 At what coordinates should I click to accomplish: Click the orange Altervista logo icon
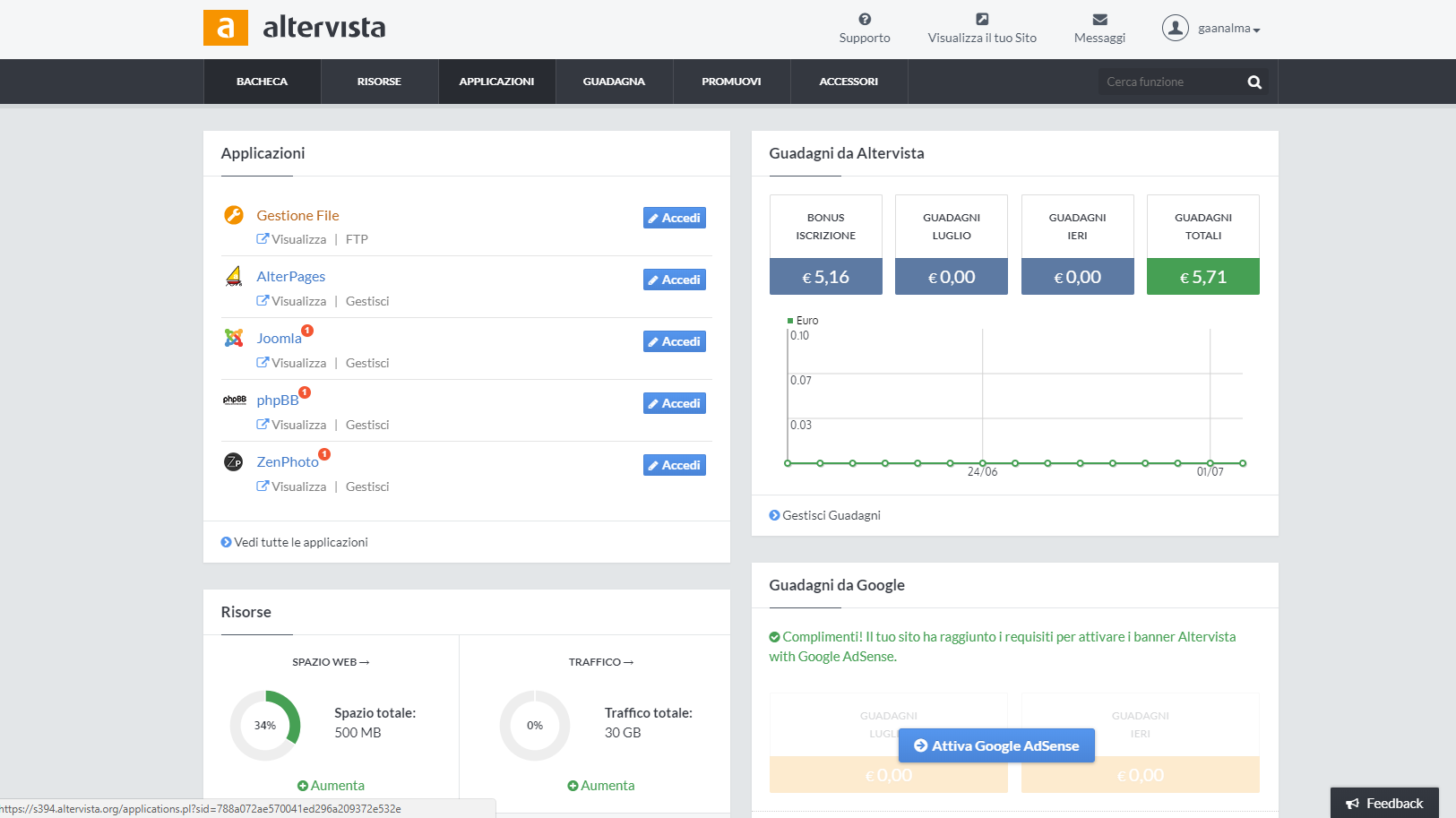point(226,28)
